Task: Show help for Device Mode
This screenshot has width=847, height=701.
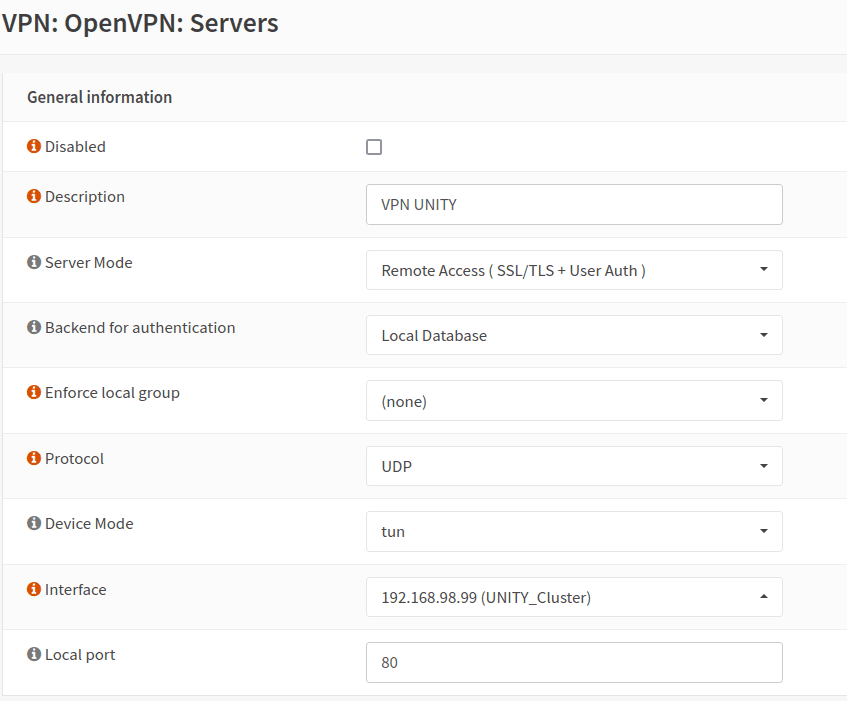Action: pyautogui.click(x=34, y=524)
